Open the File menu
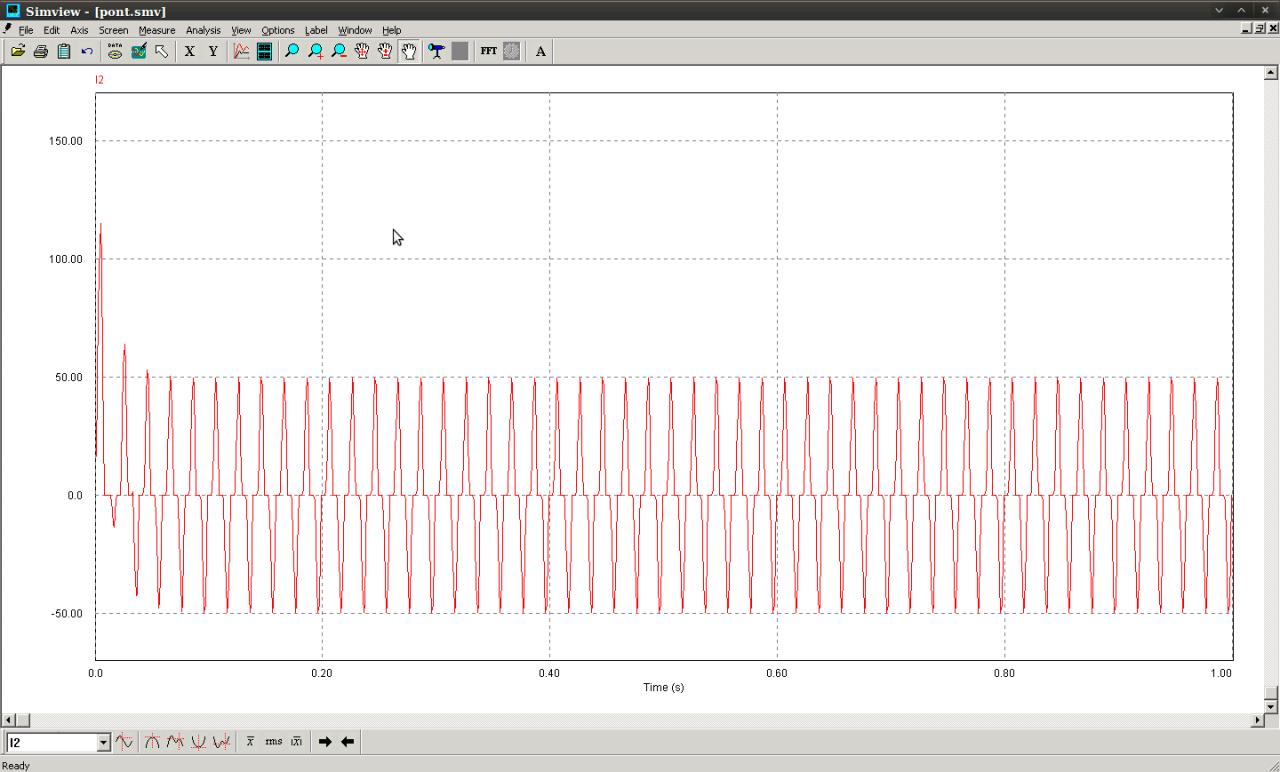This screenshot has height=772, width=1280. tap(26, 30)
